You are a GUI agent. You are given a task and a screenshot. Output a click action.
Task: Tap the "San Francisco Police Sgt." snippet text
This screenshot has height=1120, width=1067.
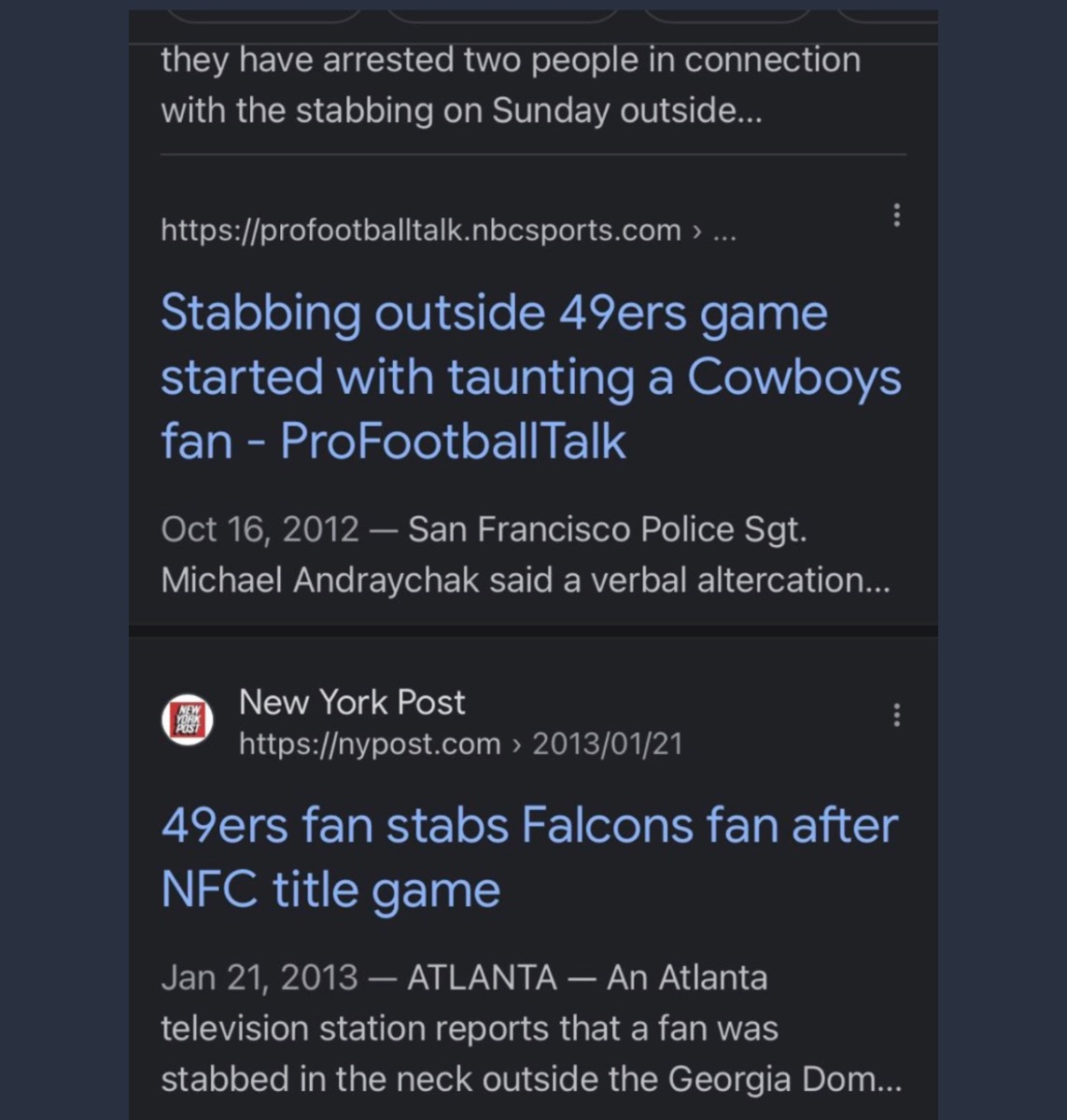pos(607,529)
